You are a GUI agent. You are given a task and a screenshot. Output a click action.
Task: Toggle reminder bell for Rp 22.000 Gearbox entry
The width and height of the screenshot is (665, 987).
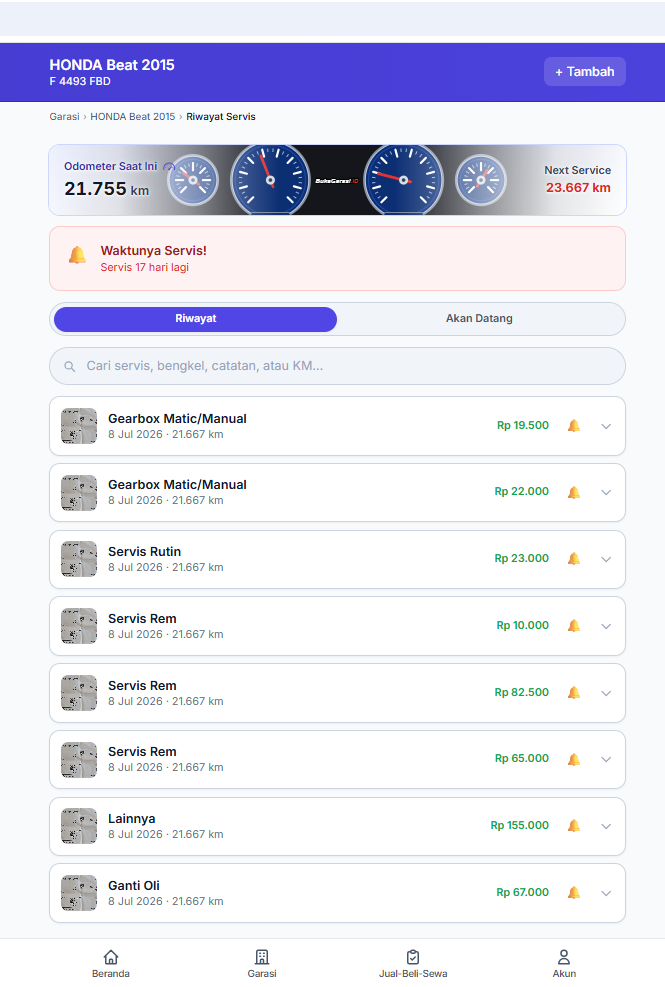point(574,492)
